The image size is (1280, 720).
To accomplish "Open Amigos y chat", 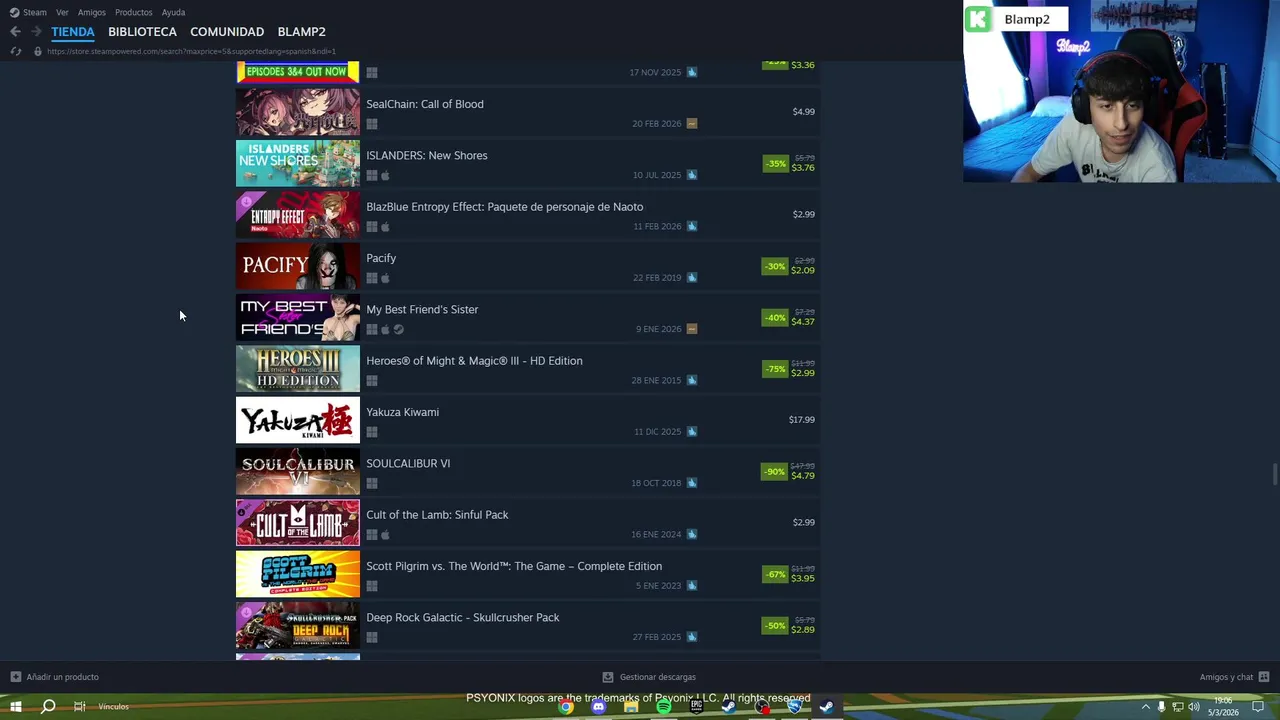I will pyautogui.click(x=1234, y=677).
